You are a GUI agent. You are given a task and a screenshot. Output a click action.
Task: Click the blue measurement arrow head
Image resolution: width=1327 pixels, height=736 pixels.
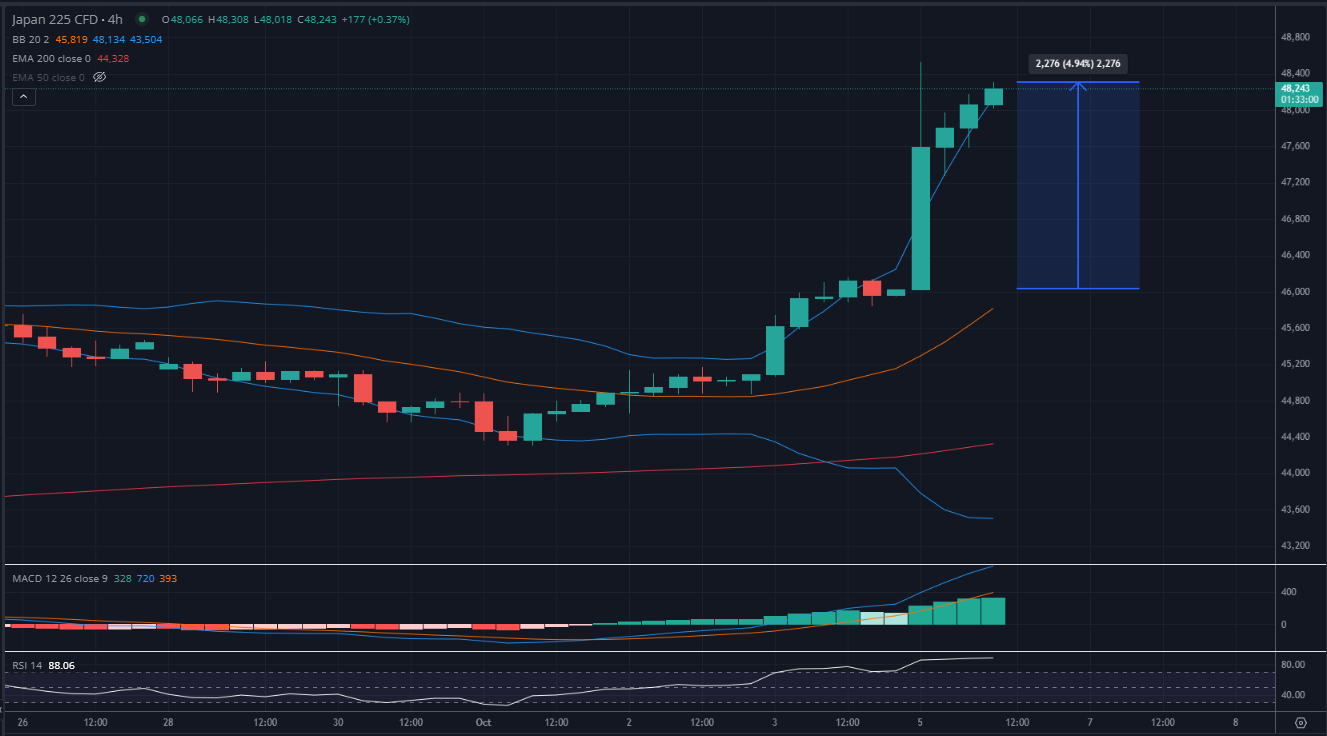pyautogui.click(x=1078, y=86)
